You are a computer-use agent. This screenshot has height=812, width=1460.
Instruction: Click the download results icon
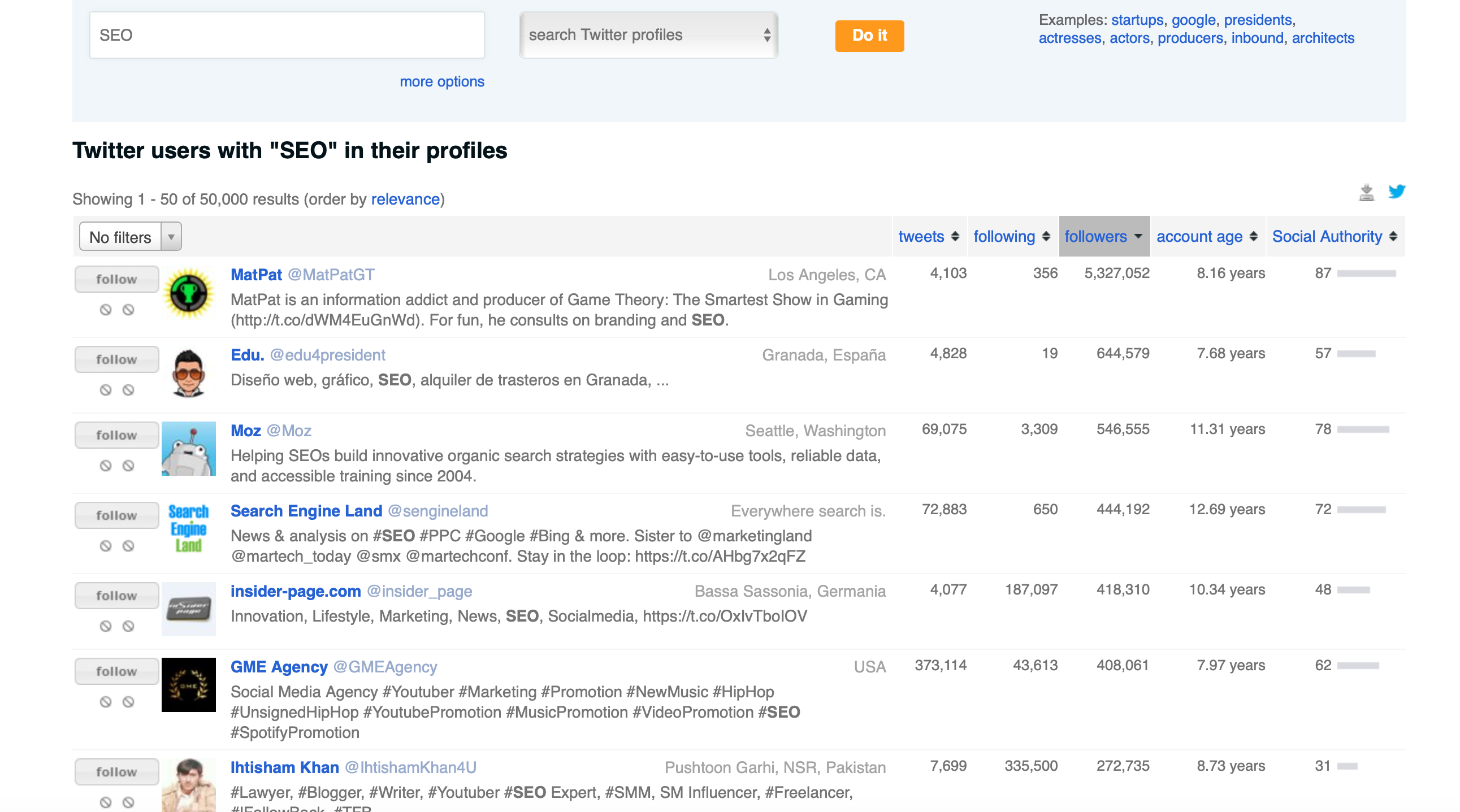[x=1366, y=193]
